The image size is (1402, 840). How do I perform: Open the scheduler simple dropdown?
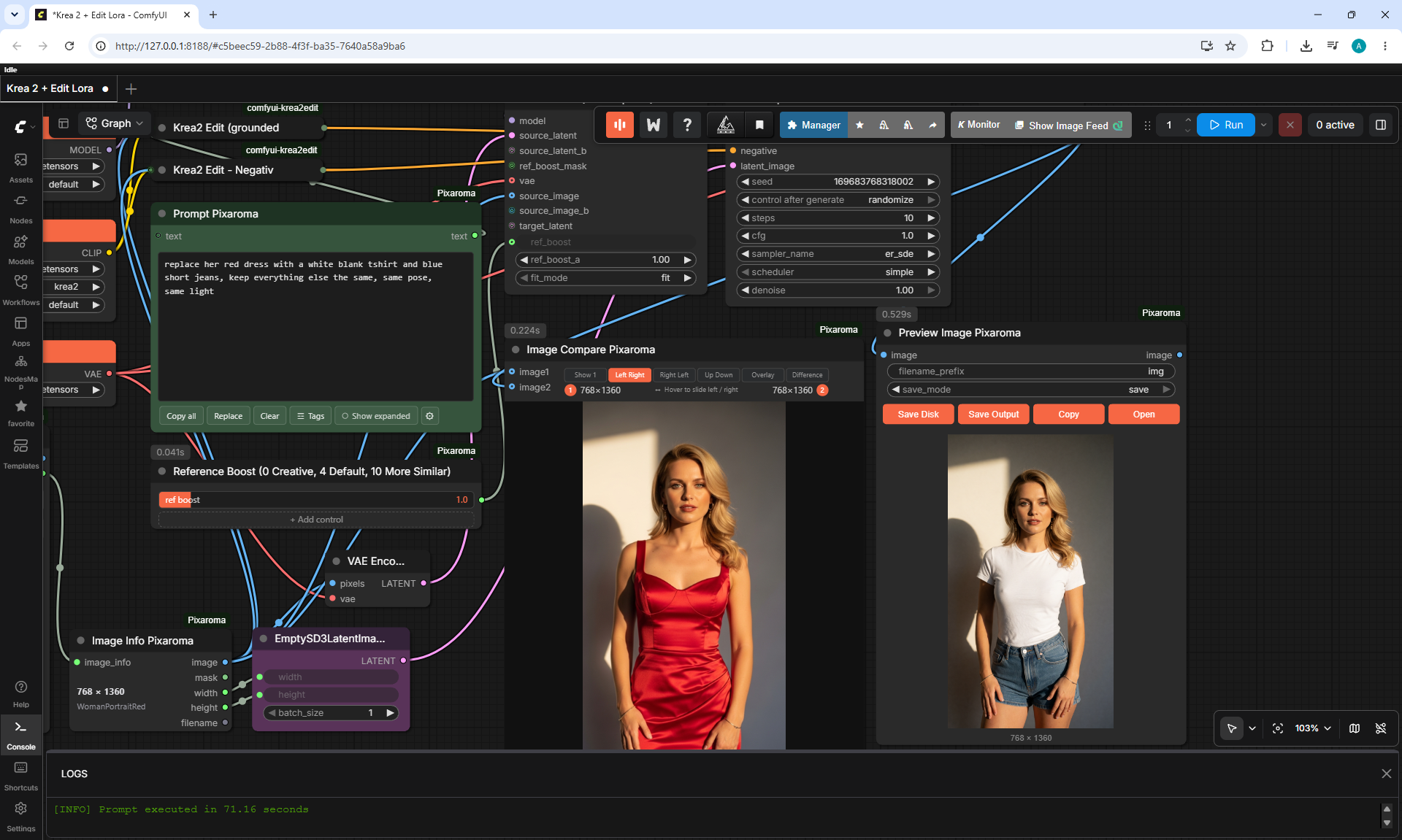coord(838,272)
